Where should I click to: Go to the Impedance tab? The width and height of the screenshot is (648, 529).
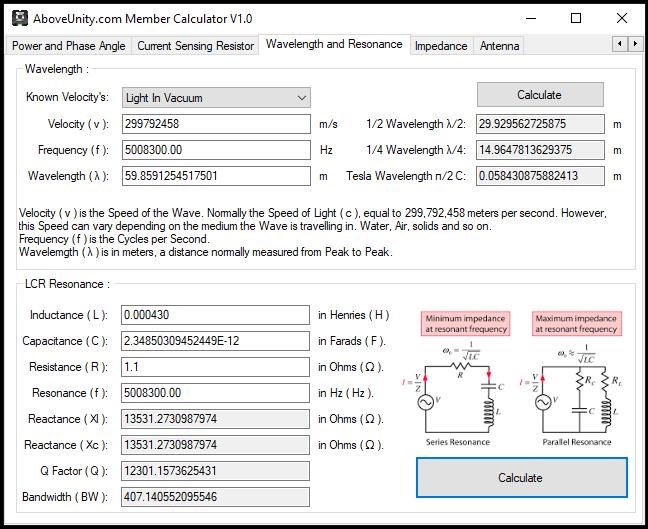pyautogui.click(x=441, y=45)
